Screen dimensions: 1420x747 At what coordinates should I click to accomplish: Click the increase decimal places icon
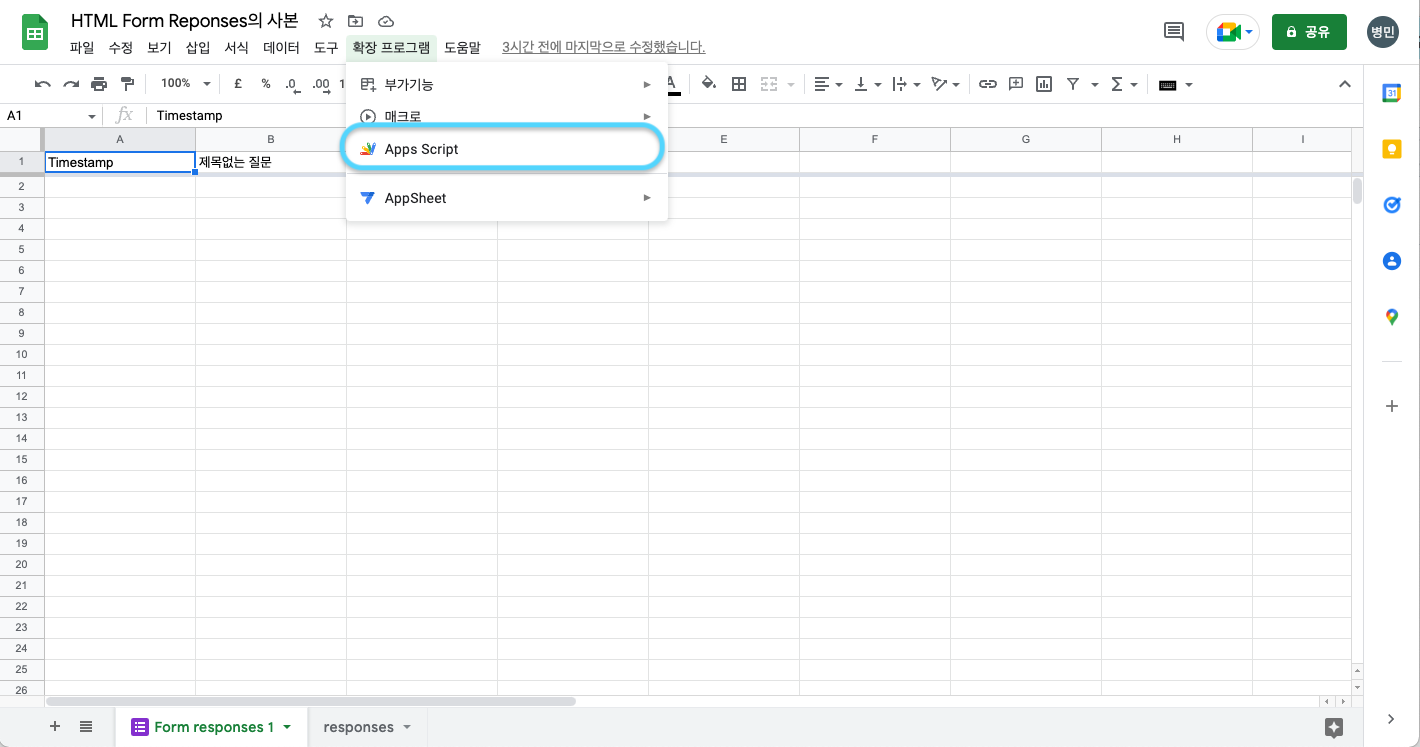point(321,84)
